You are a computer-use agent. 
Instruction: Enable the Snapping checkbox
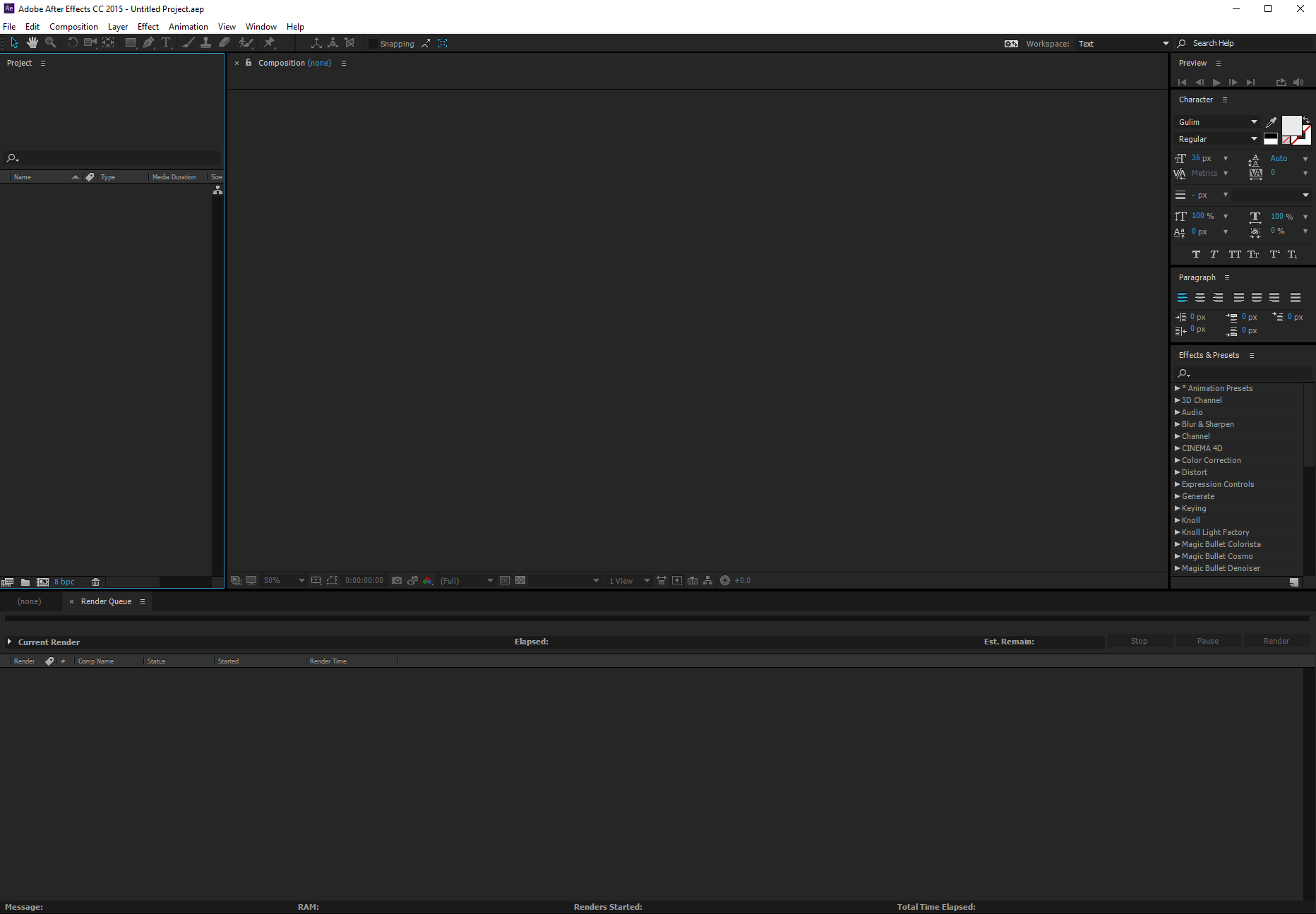click(373, 44)
